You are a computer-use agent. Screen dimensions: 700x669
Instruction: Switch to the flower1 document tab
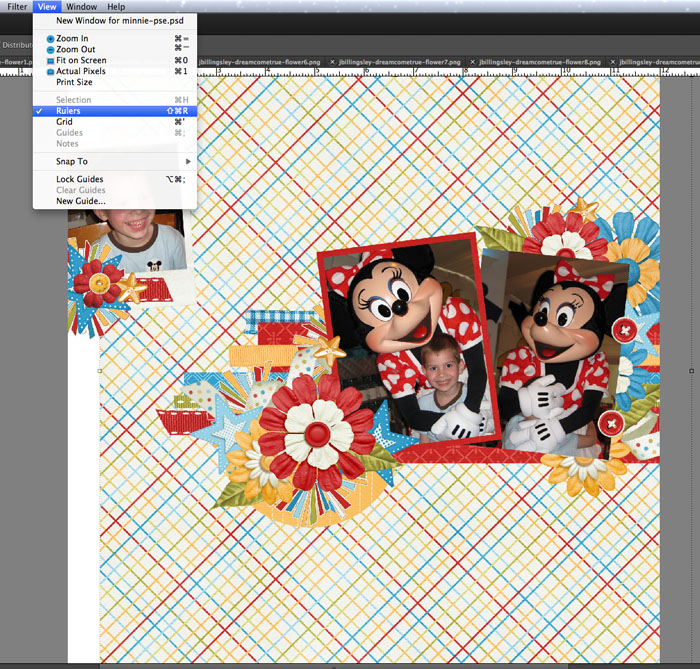coord(16,62)
